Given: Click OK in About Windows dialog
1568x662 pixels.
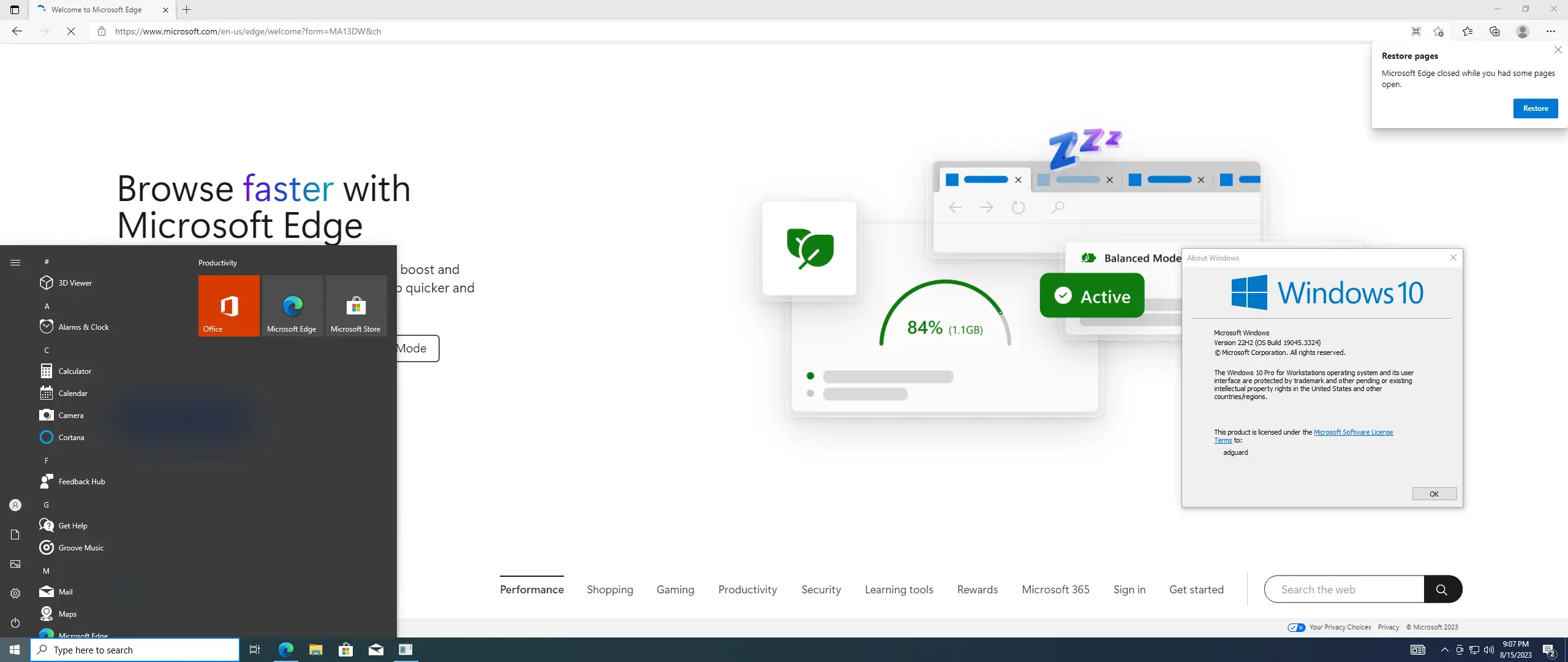Looking at the screenshot, I should pyautogui.click(x=1434, y=494).
